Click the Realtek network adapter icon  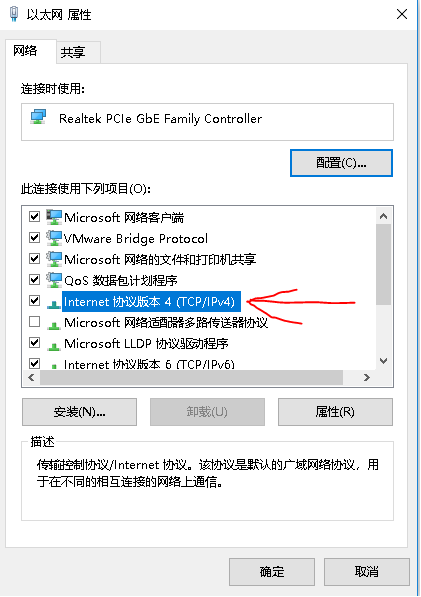tap(38, 117)
